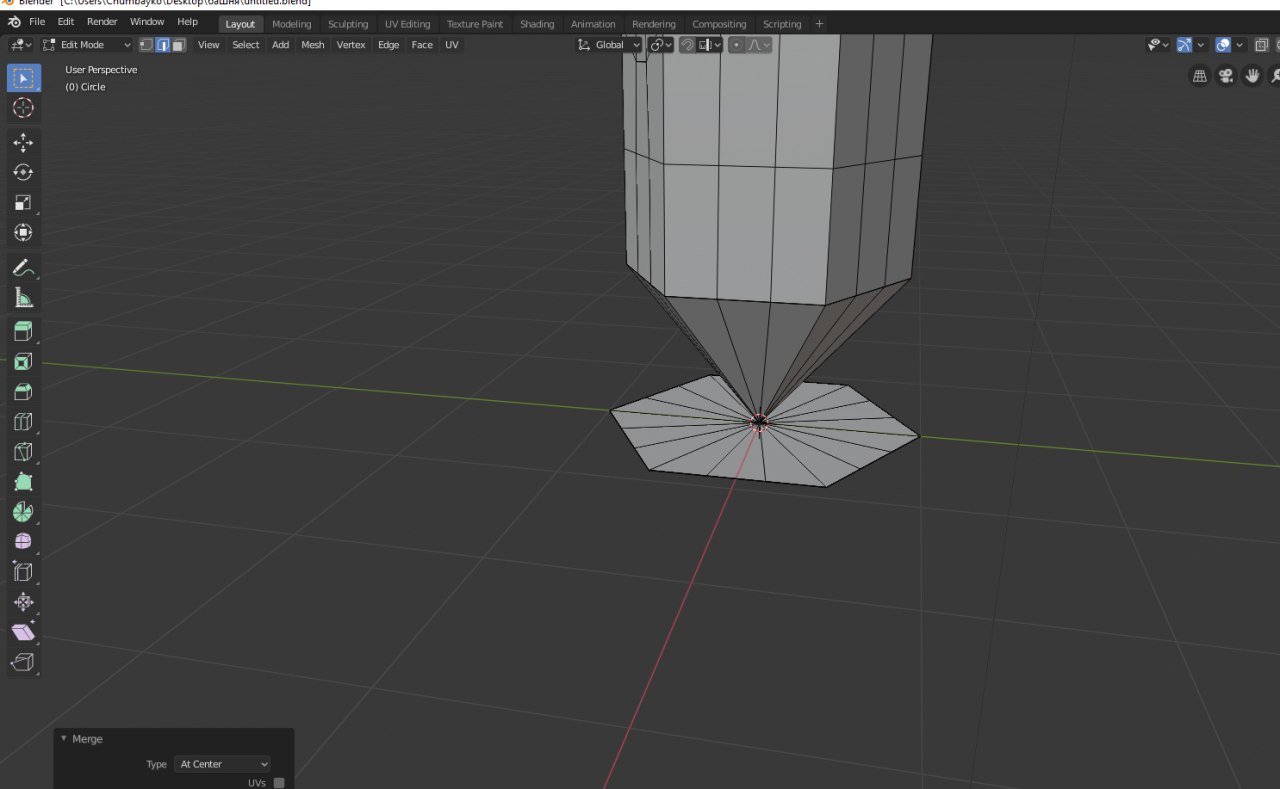1280x789 pixels.
Task: Open the Face menu in viewport header
Action: coord(422,45)
